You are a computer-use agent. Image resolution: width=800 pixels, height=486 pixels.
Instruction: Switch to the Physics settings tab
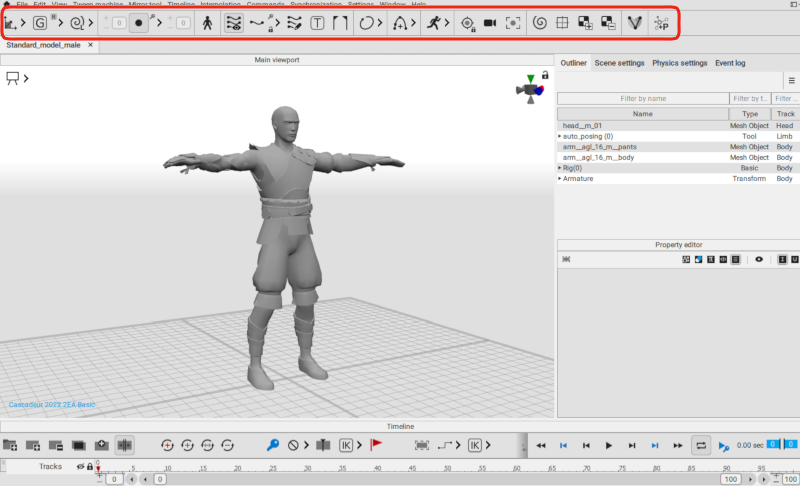[679, 63]
